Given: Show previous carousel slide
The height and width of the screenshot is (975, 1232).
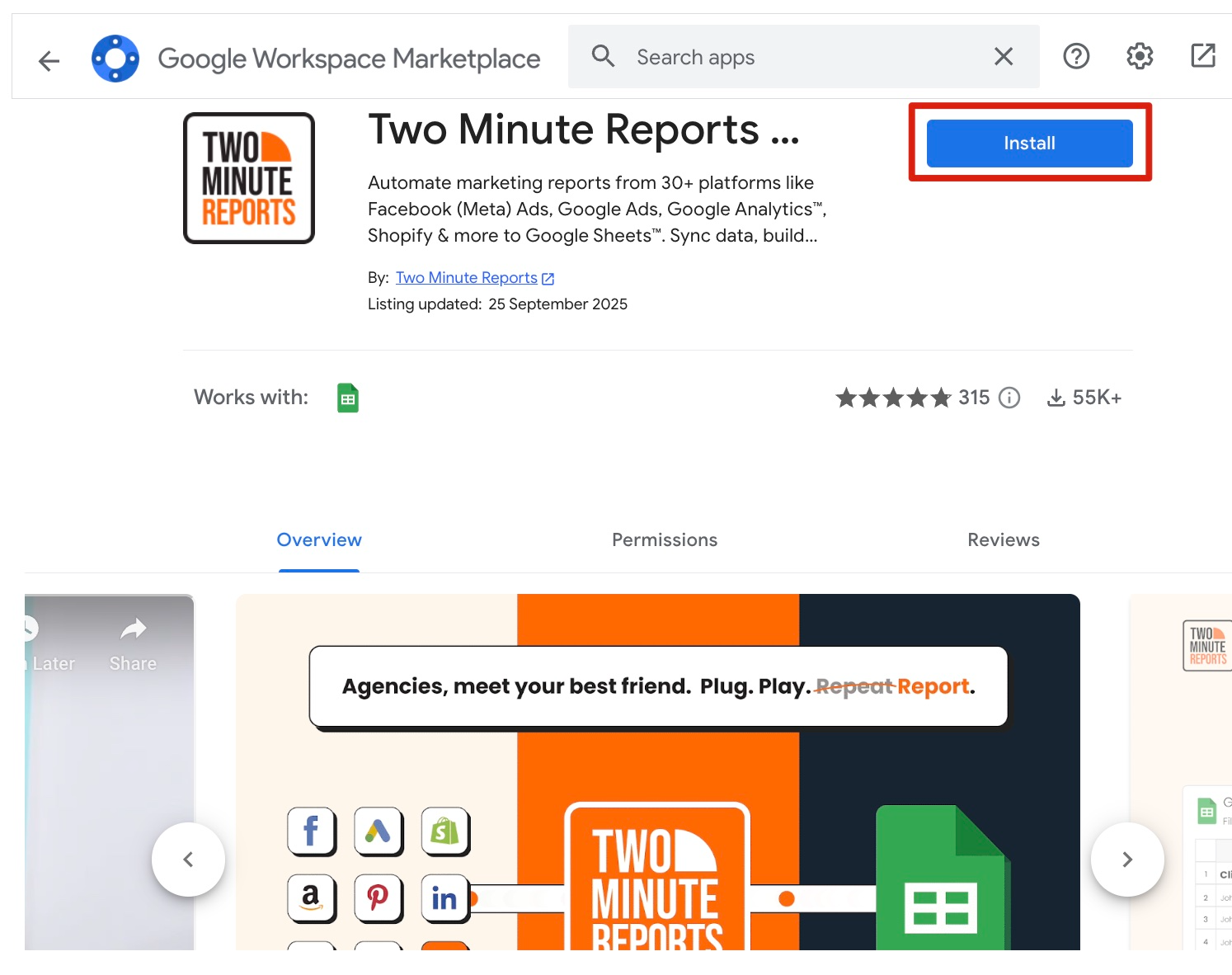Looking at the screenshot, I should pos(188,860).
